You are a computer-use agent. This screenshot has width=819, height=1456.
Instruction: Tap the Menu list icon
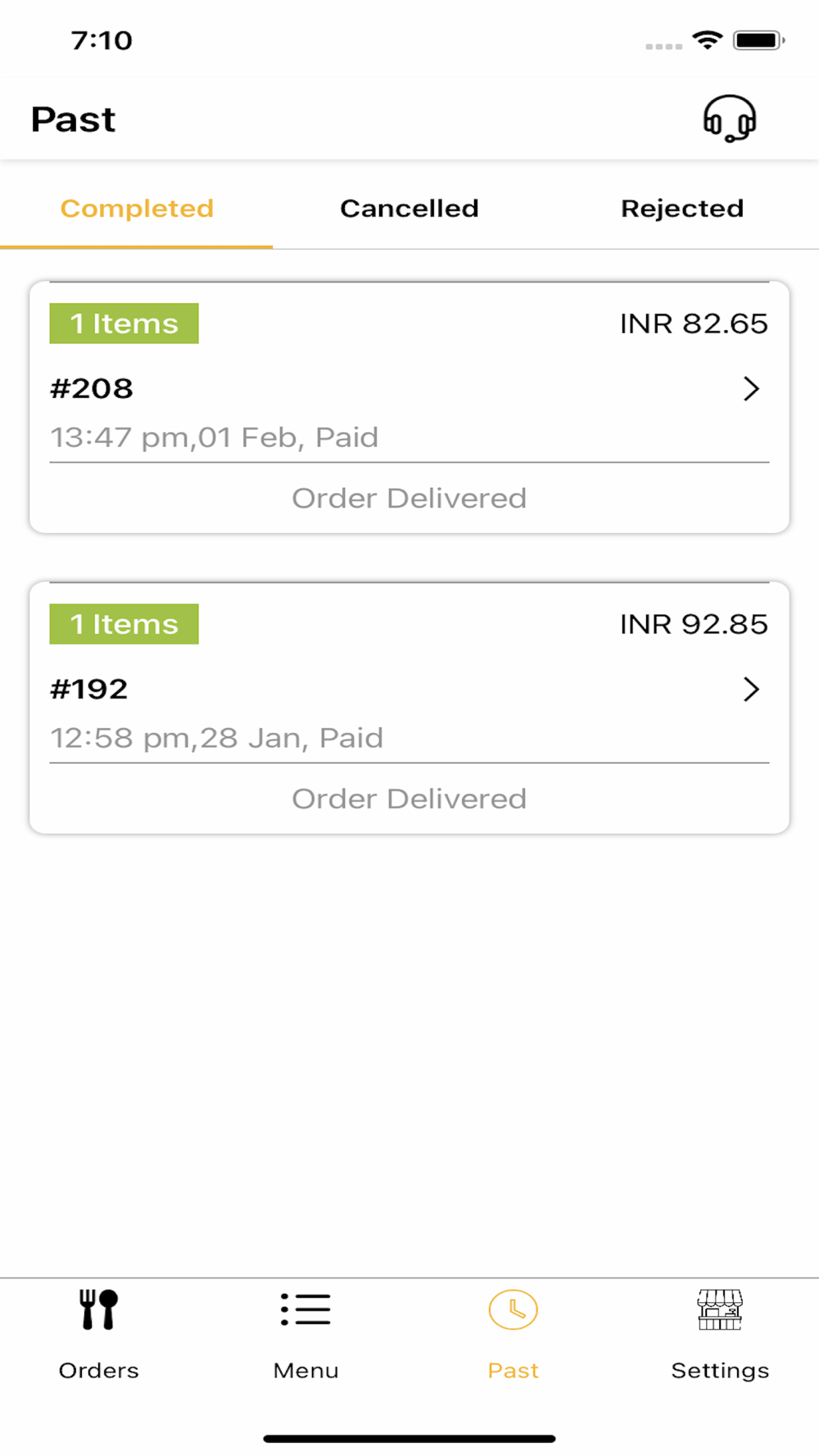click(305, 1309)
